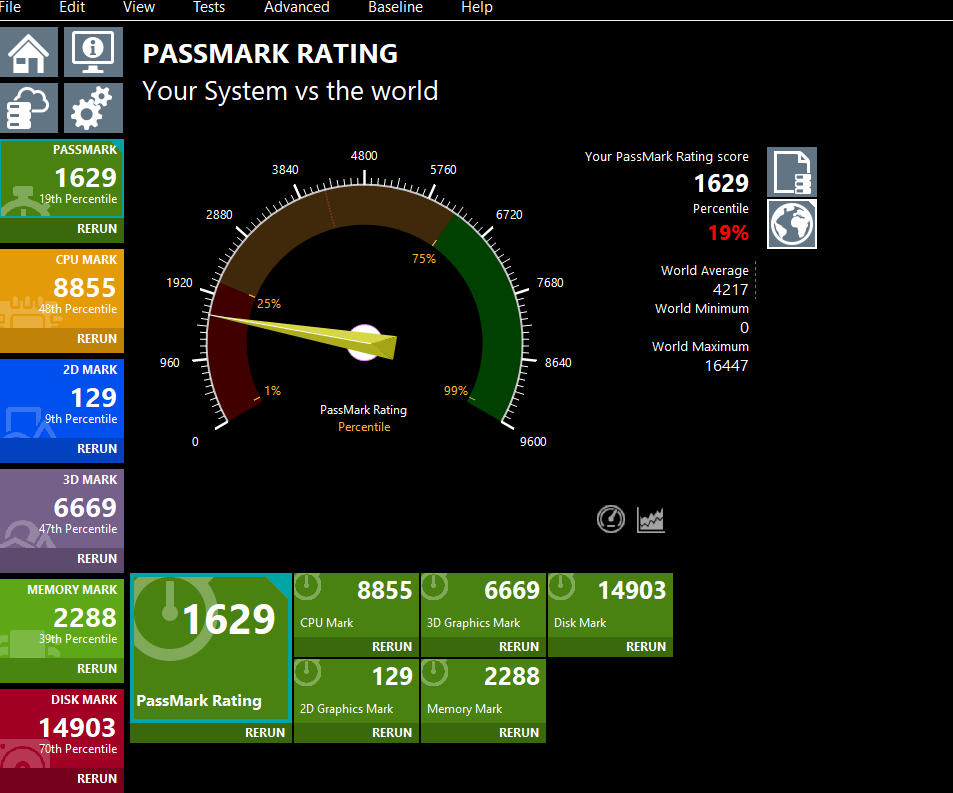Click RERUN on the bottom Disk Mark tile
Viewport: 953px width, 793px height.
coord(646,647)
